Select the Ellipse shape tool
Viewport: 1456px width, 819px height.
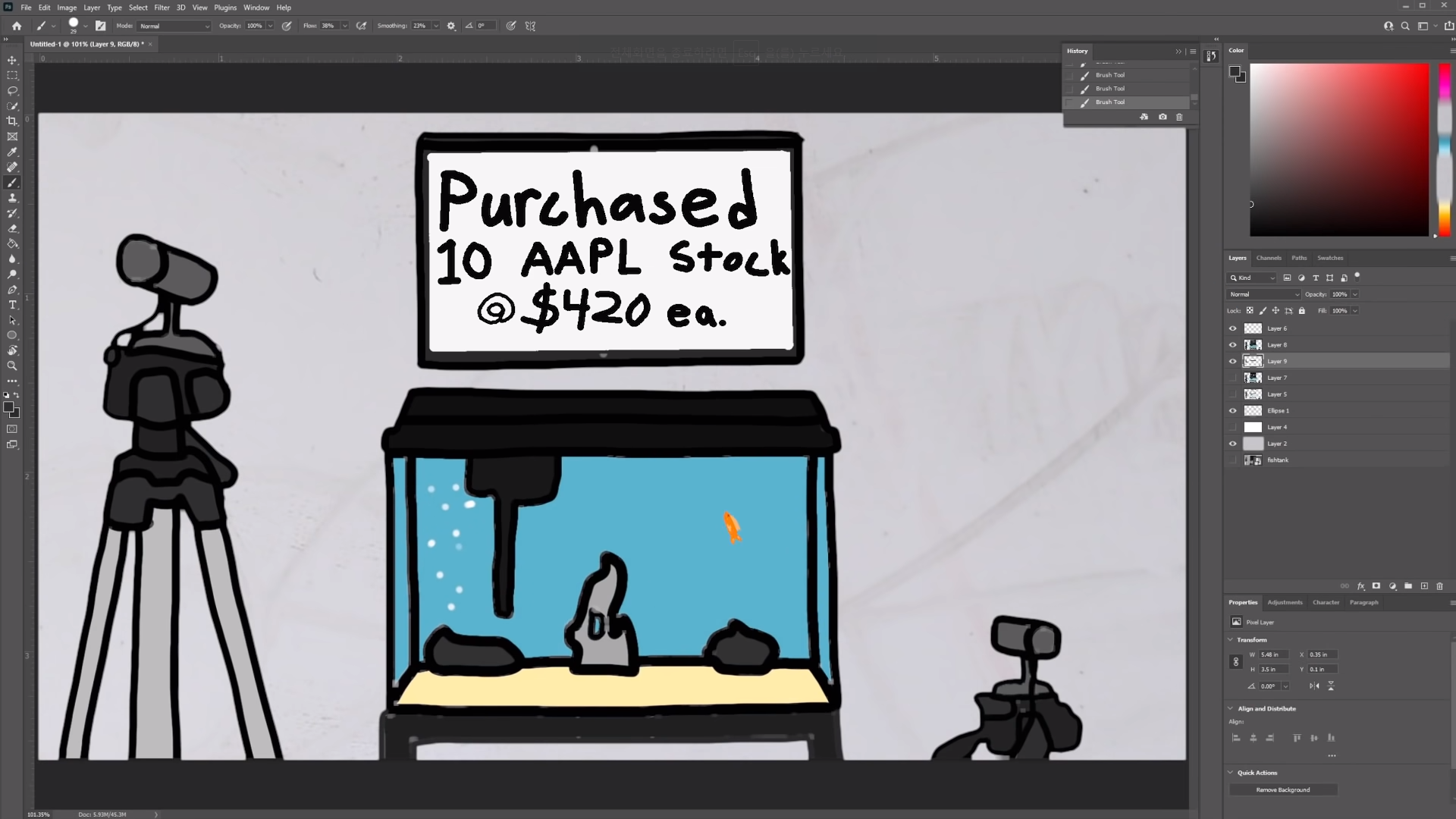click(x=12, y=335)
